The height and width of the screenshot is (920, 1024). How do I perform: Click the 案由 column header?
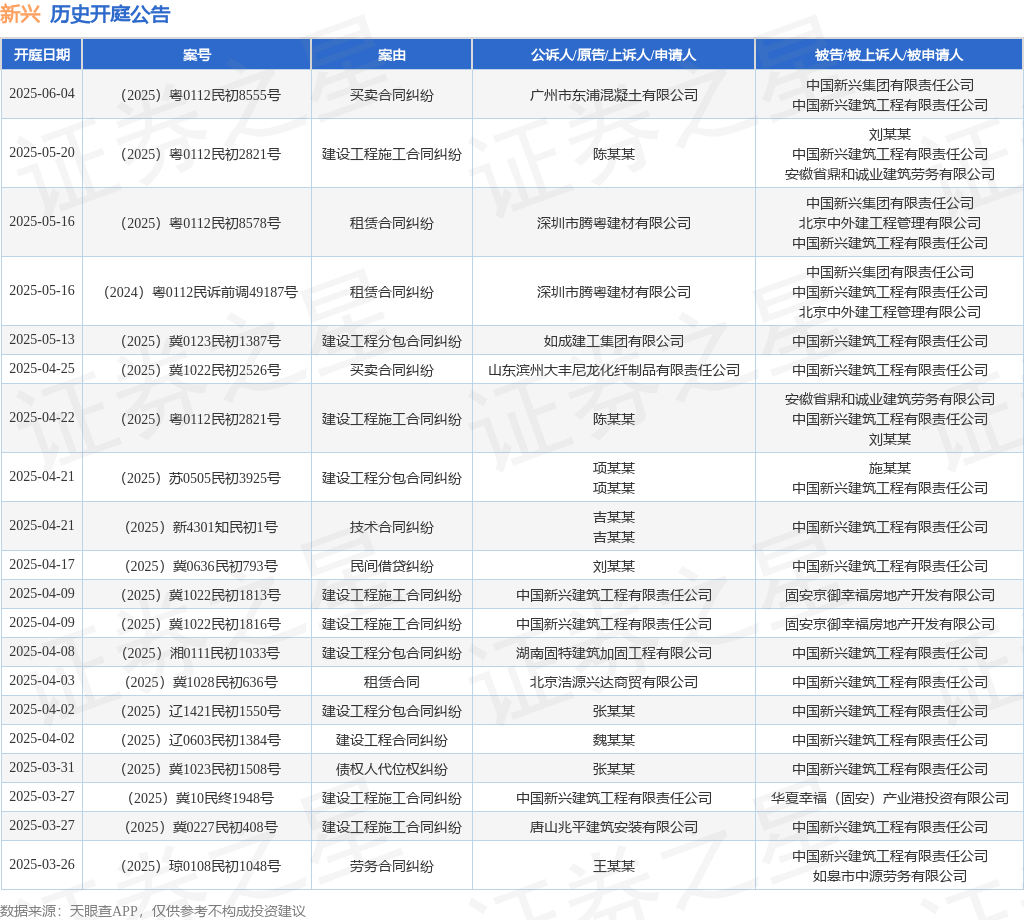pos(392,55)
